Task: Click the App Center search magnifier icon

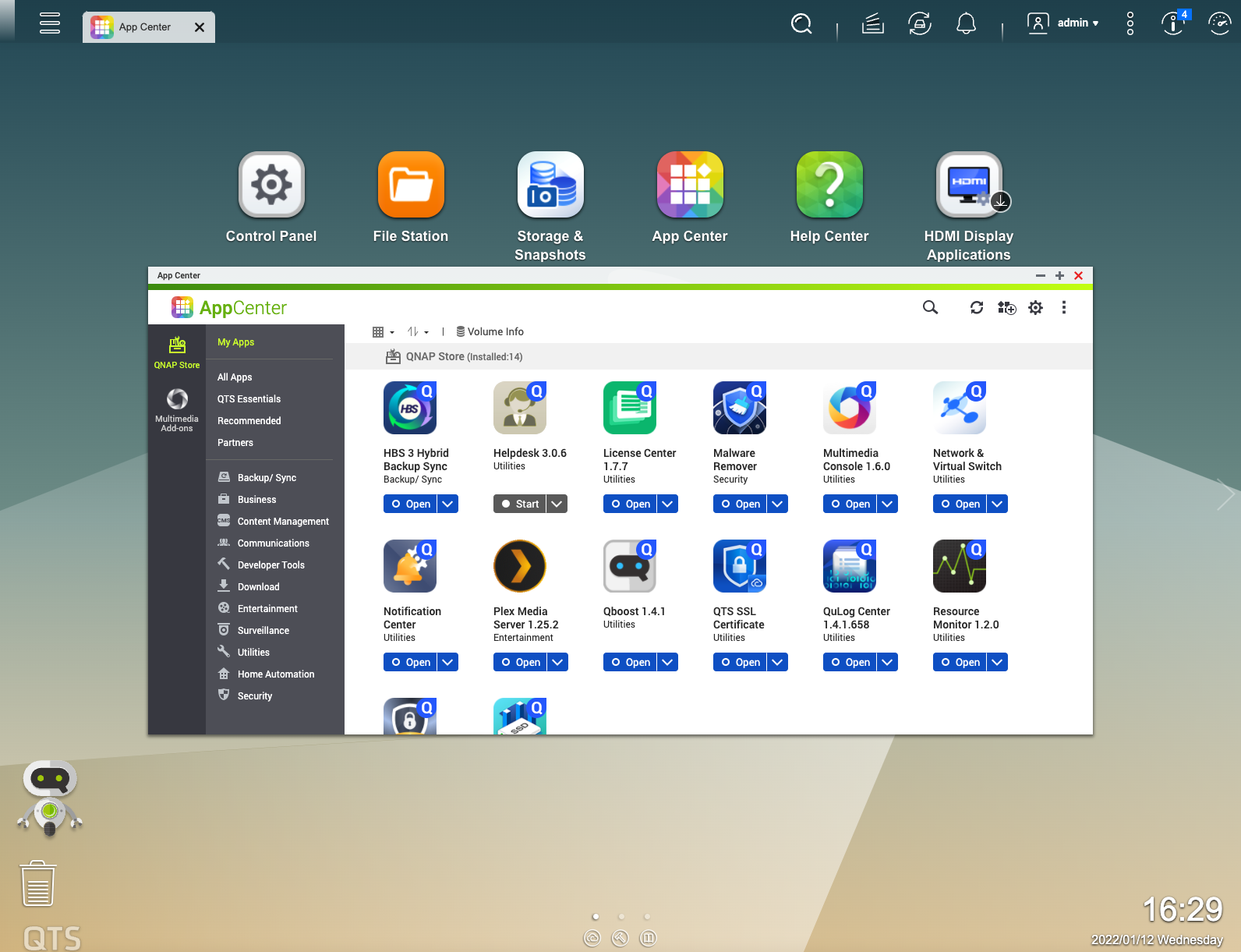Action: coord(930,307)
